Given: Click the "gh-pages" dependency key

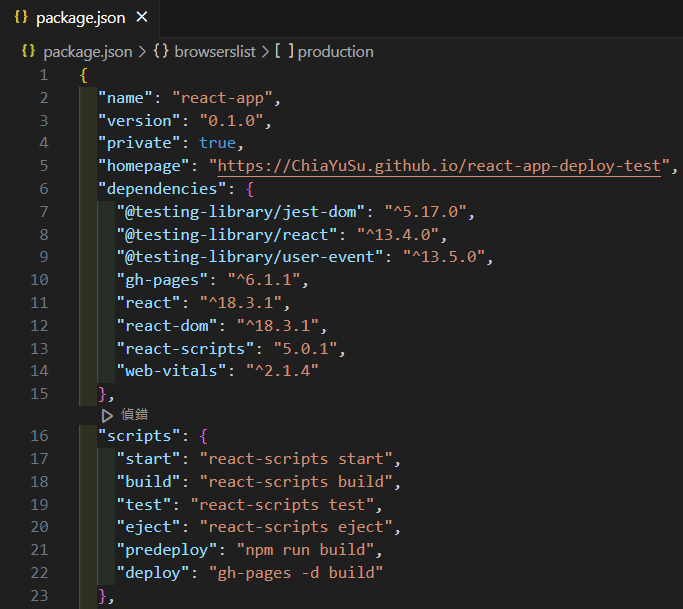Looking at the screenshot, I should point(162,280).
